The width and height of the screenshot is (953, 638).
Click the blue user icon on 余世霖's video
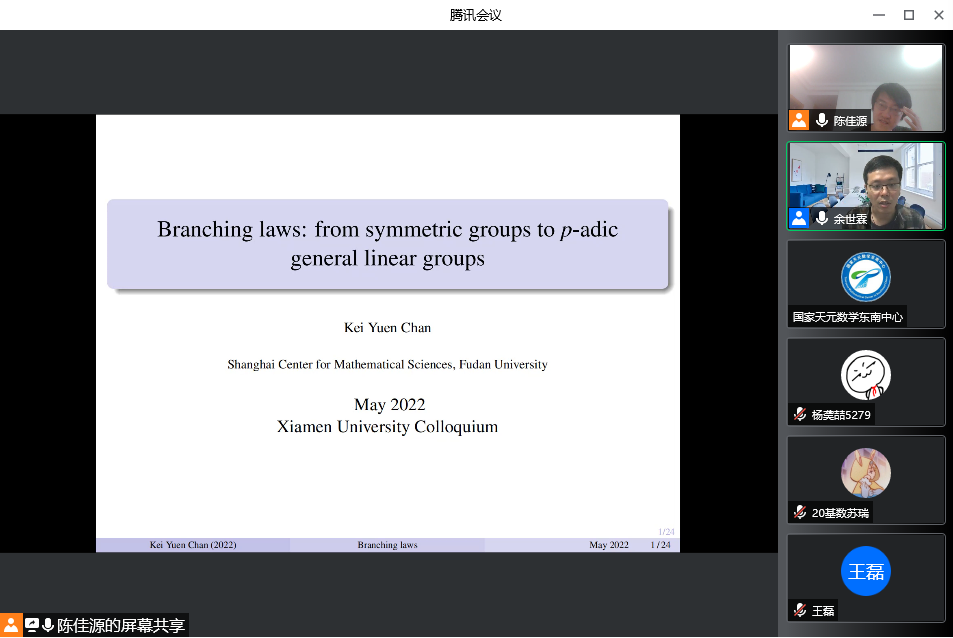point(799,218)
